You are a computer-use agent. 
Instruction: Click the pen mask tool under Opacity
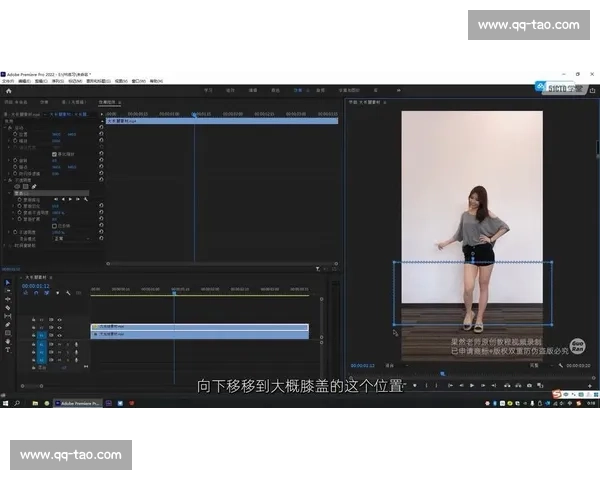coord(35,186)
